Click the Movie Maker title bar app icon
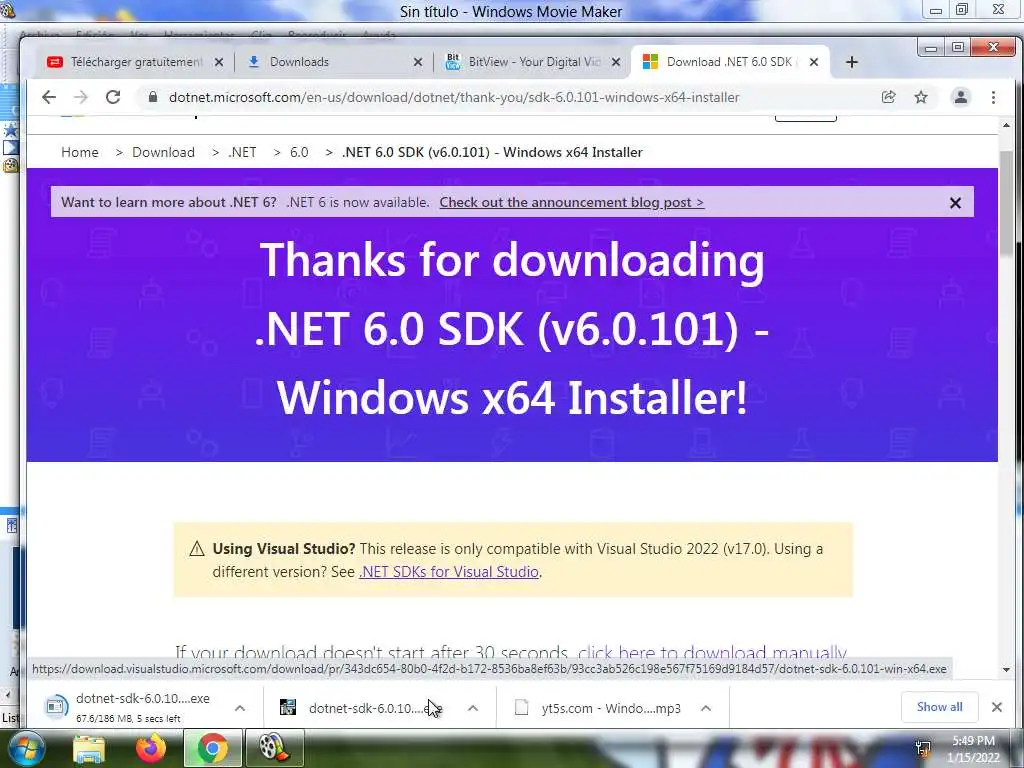The height and width of the screenshot is (768, 1024). [8, 9]
